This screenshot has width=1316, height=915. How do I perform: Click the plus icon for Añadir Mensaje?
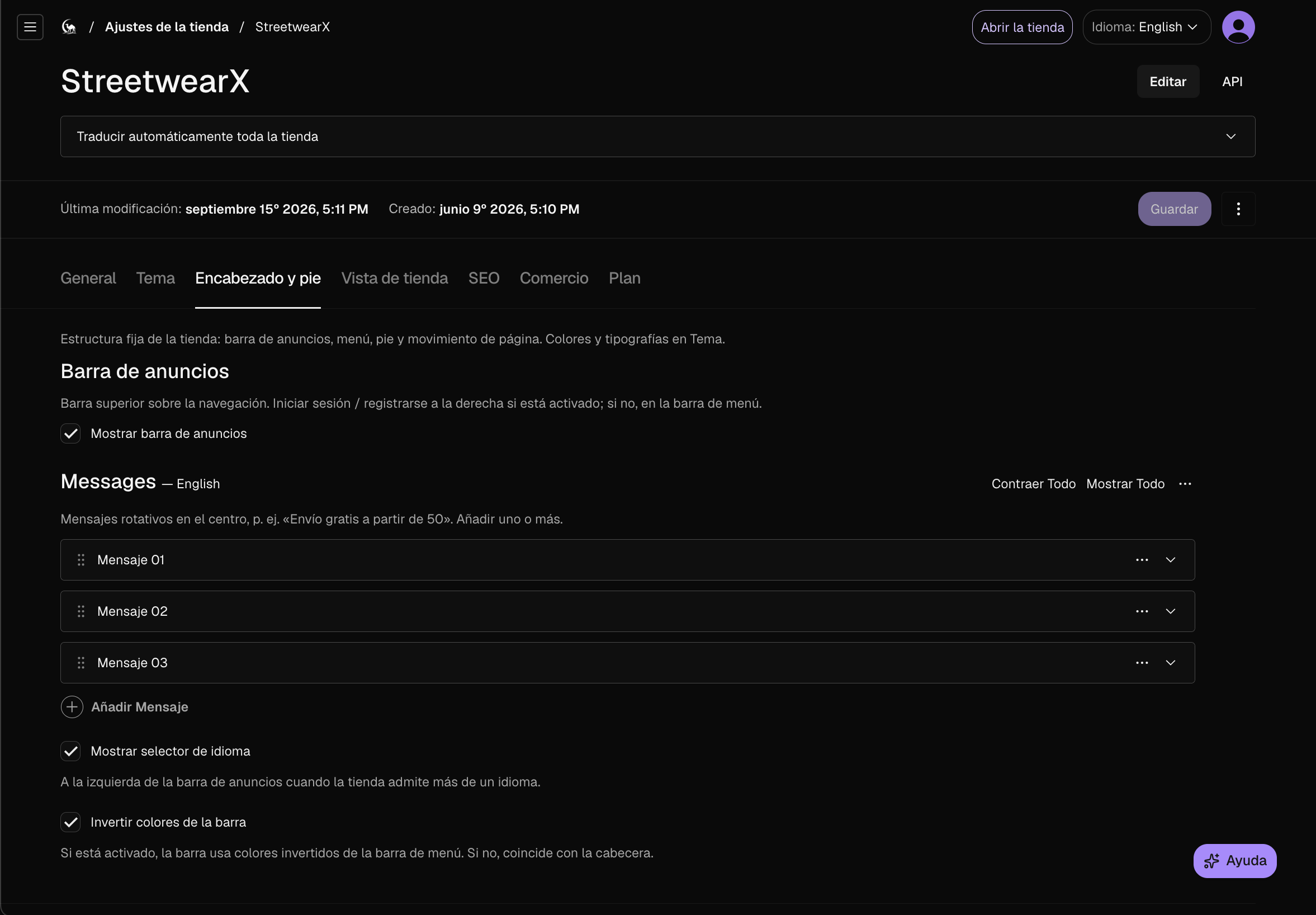(x=72, y=707)
